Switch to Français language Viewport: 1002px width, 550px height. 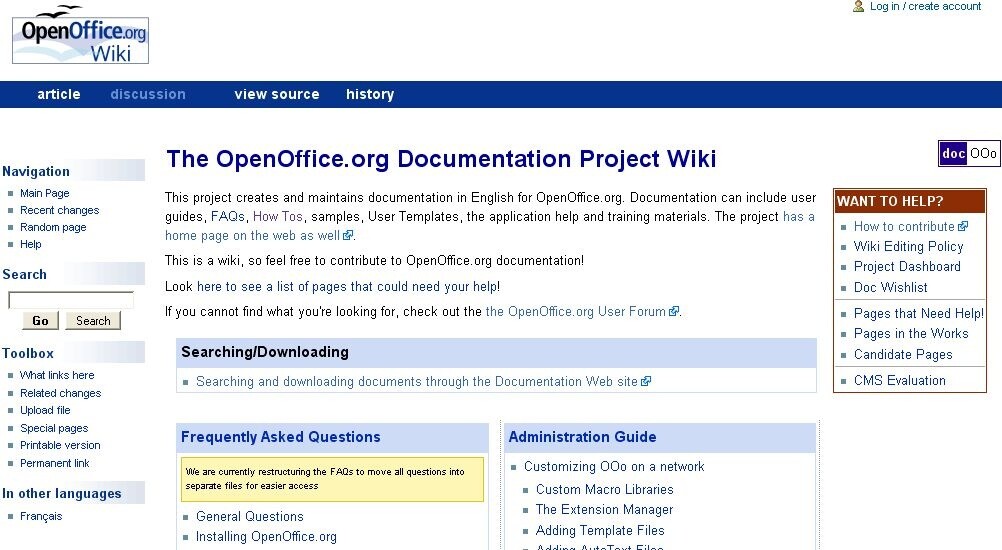(x=41, y=516)
